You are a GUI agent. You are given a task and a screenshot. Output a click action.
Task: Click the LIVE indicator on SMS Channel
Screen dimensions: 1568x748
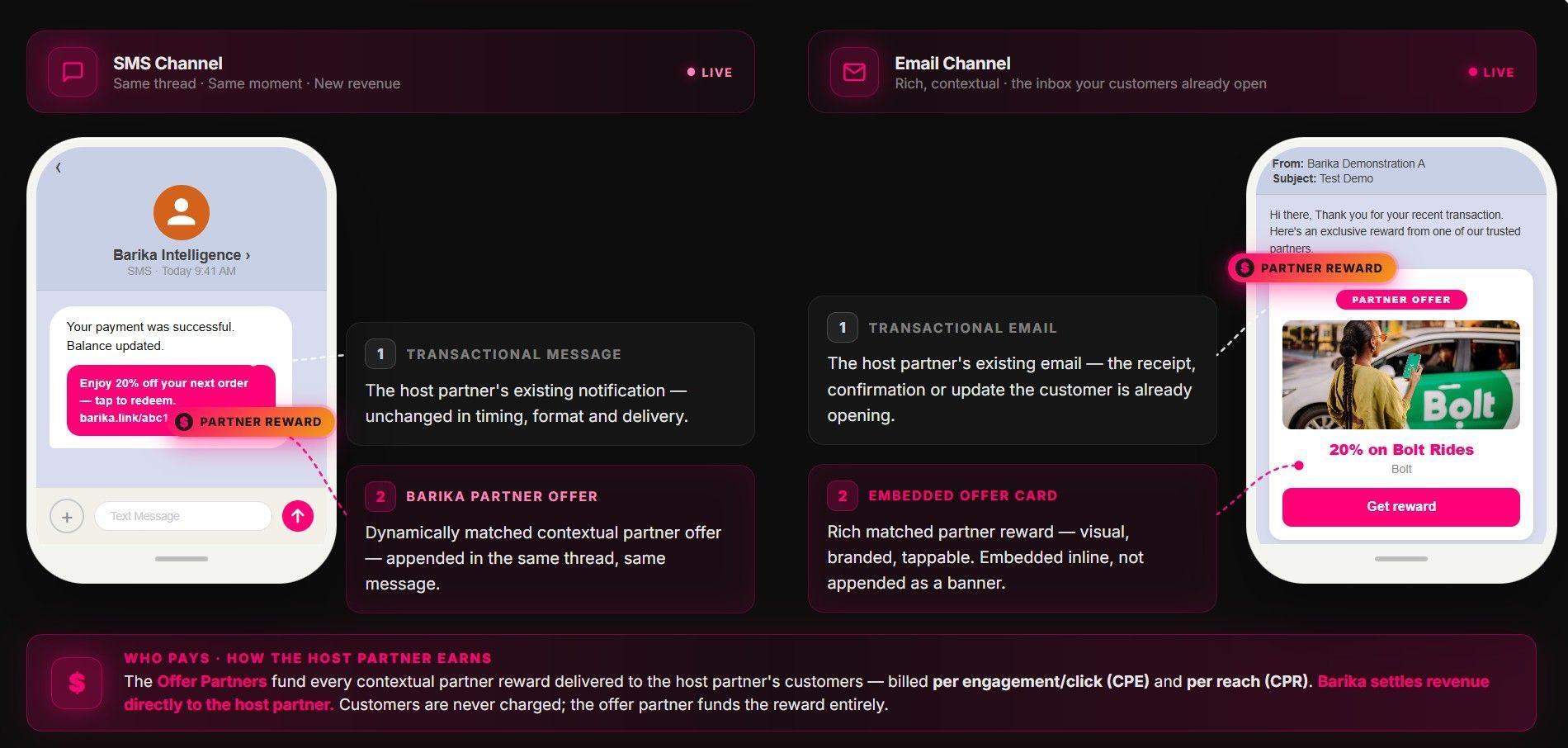click(710, 73)
